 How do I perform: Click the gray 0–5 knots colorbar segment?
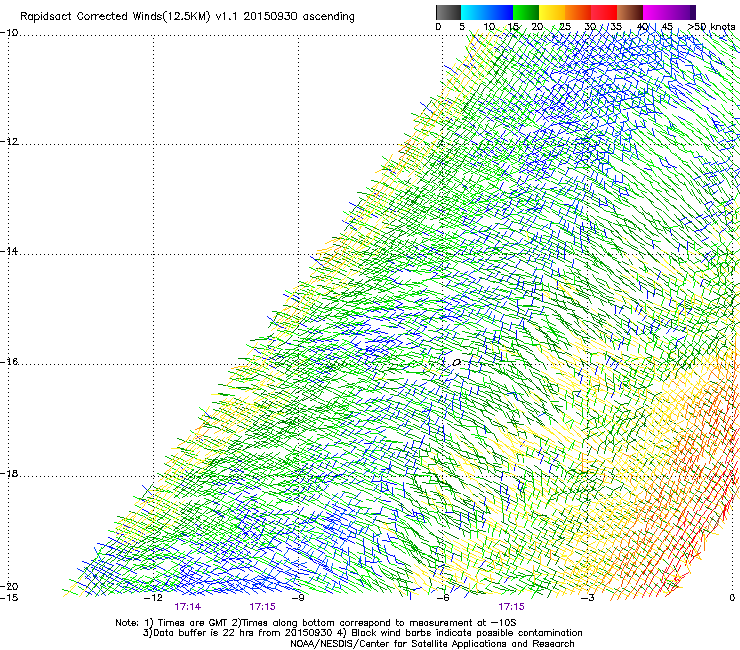[448, 12]
